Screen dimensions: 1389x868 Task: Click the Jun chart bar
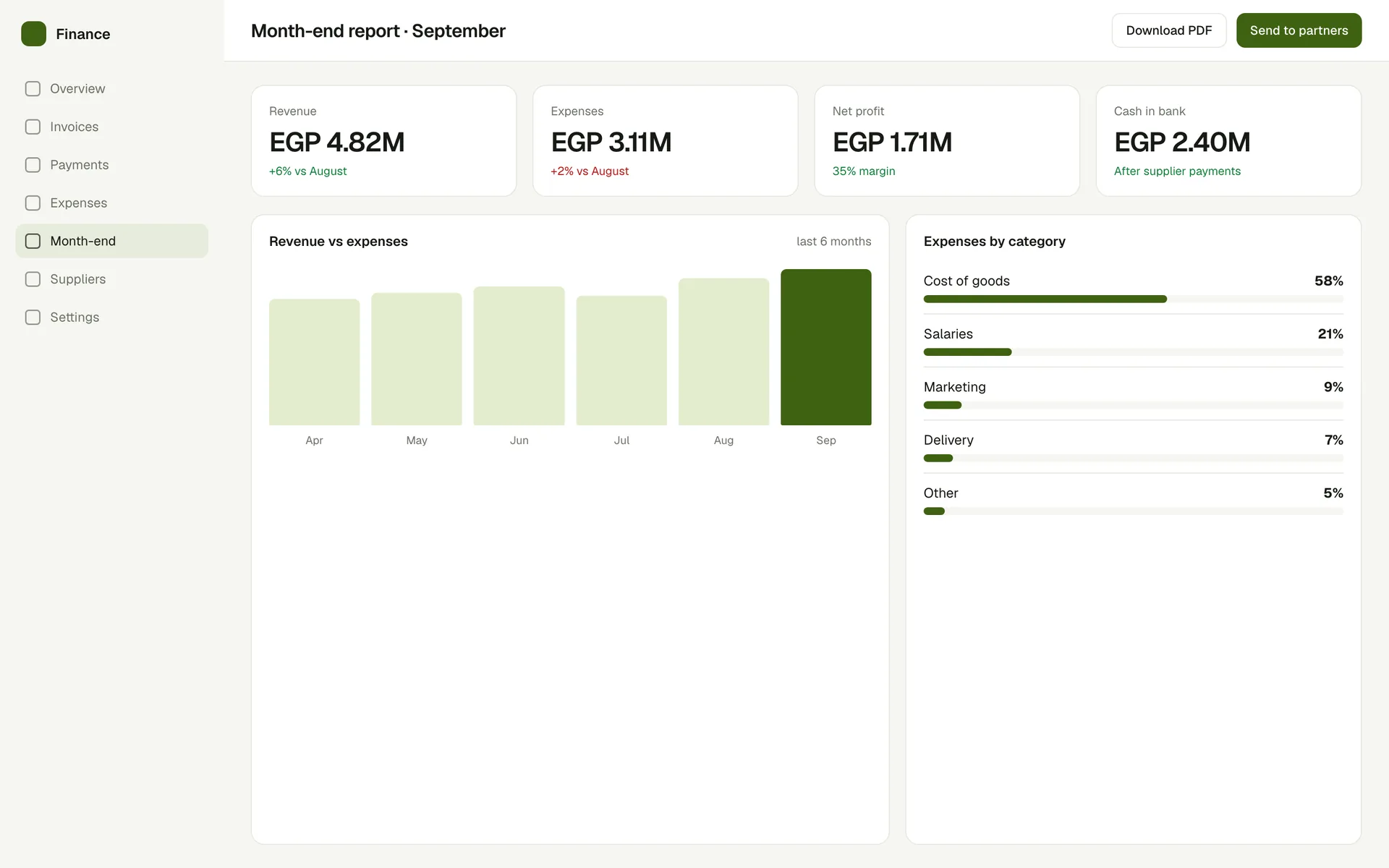519,356
